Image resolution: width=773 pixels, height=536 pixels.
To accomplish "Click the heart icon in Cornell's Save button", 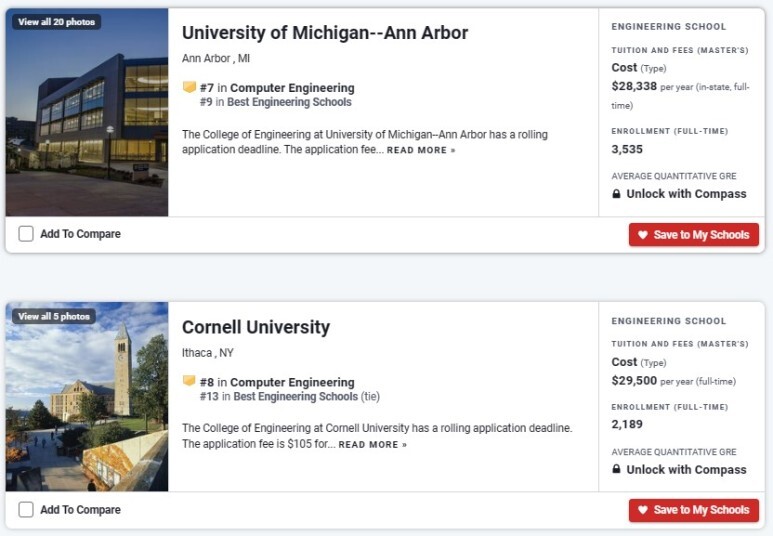I will pyautogui.click(x=642, y=510).
